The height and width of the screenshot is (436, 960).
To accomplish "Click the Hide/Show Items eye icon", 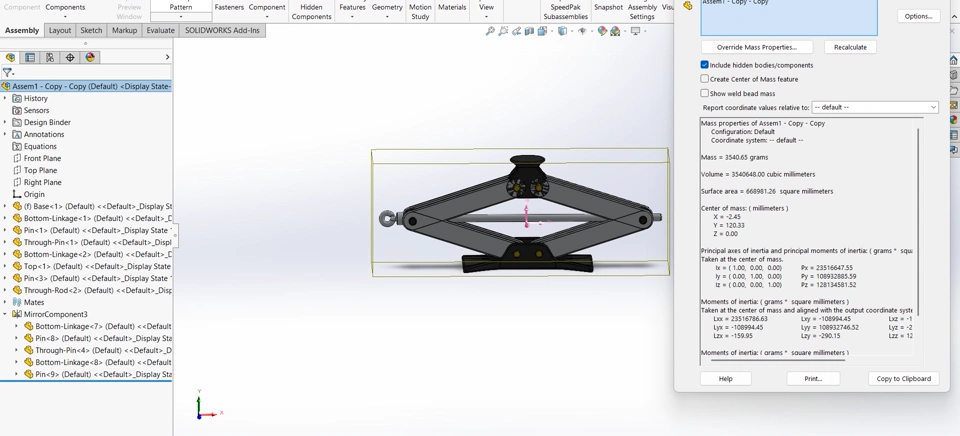I will (x=582, y=31).
